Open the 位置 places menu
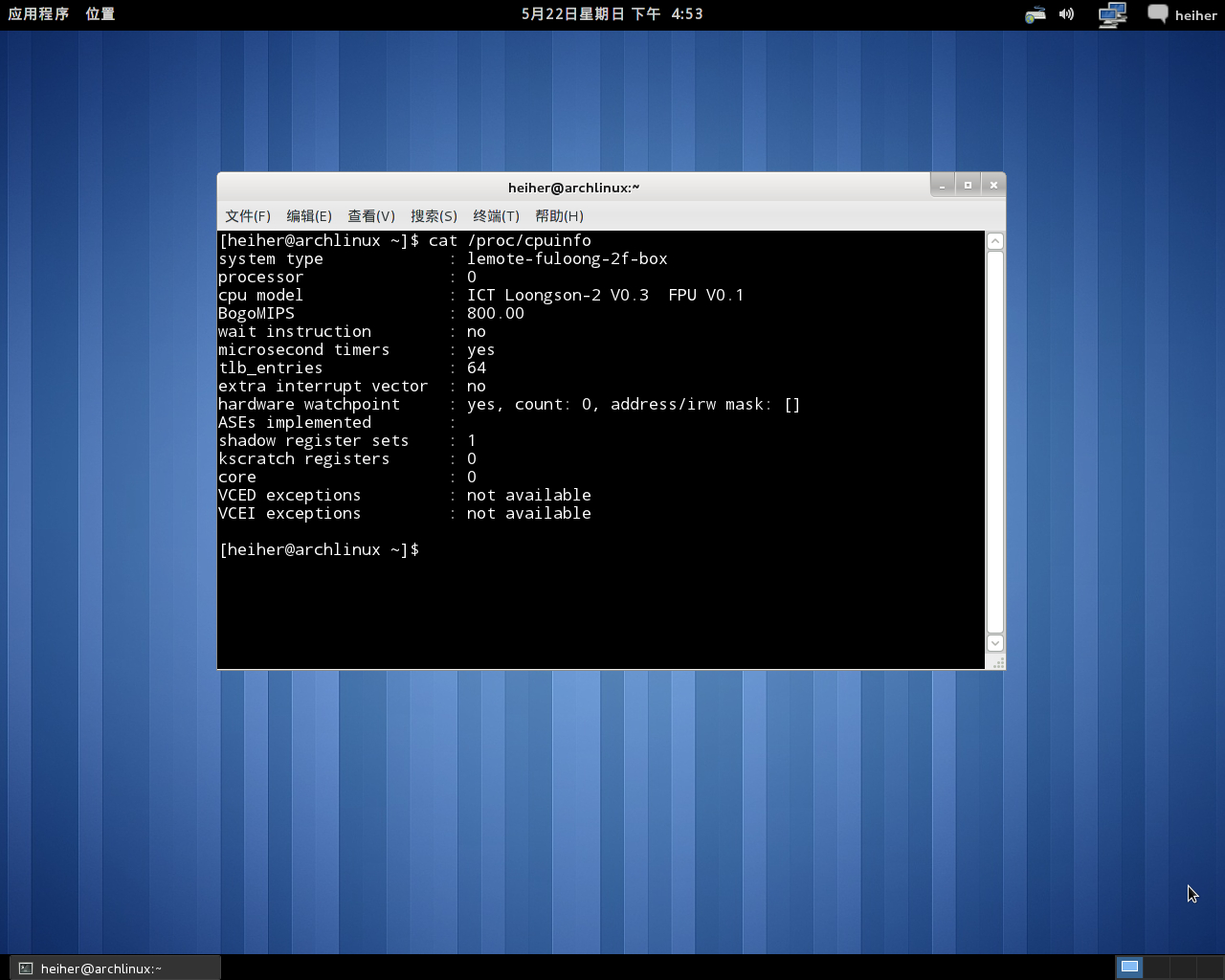1225x980 pixels. (100, 14)
